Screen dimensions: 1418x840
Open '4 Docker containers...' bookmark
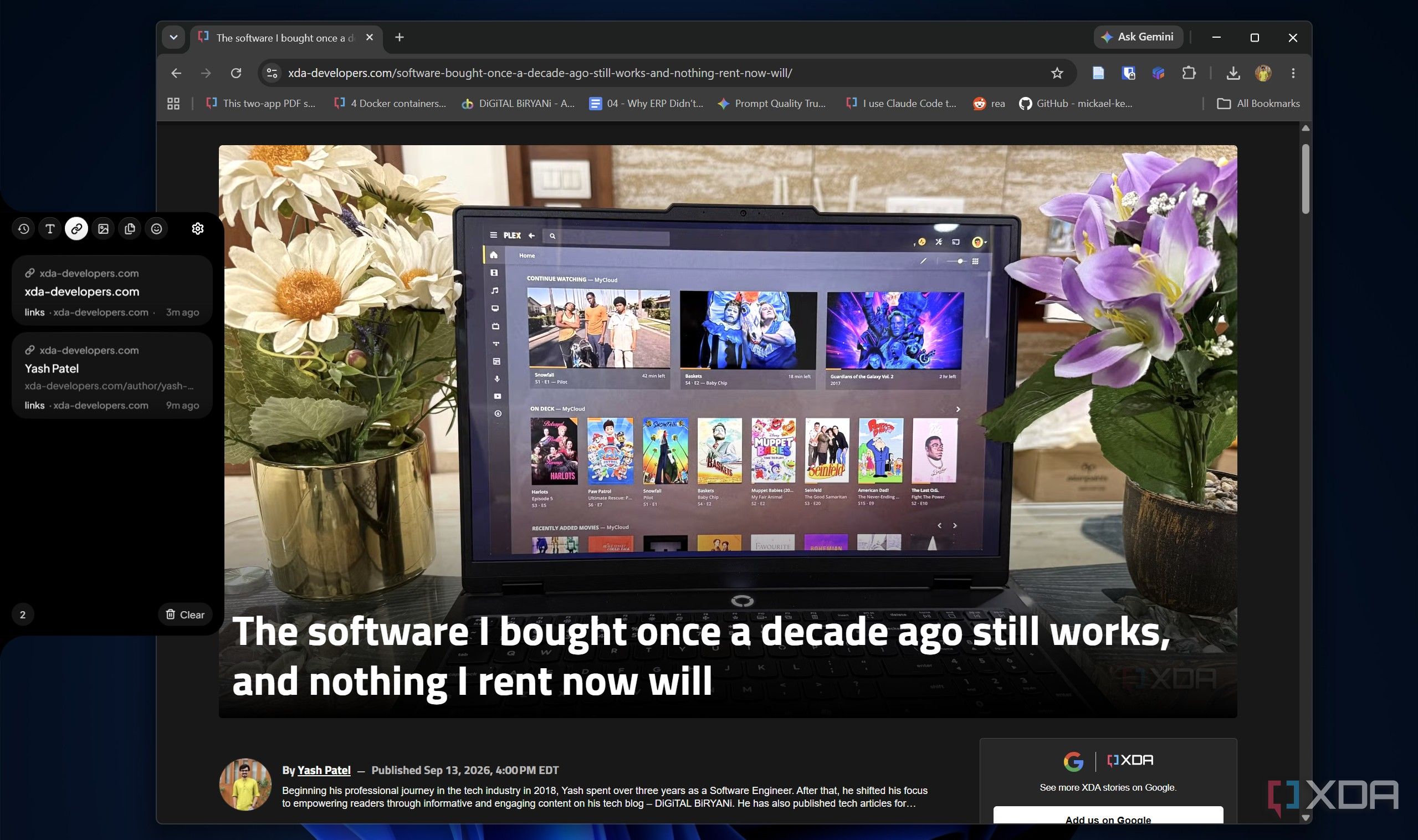[x=390, y=104]
